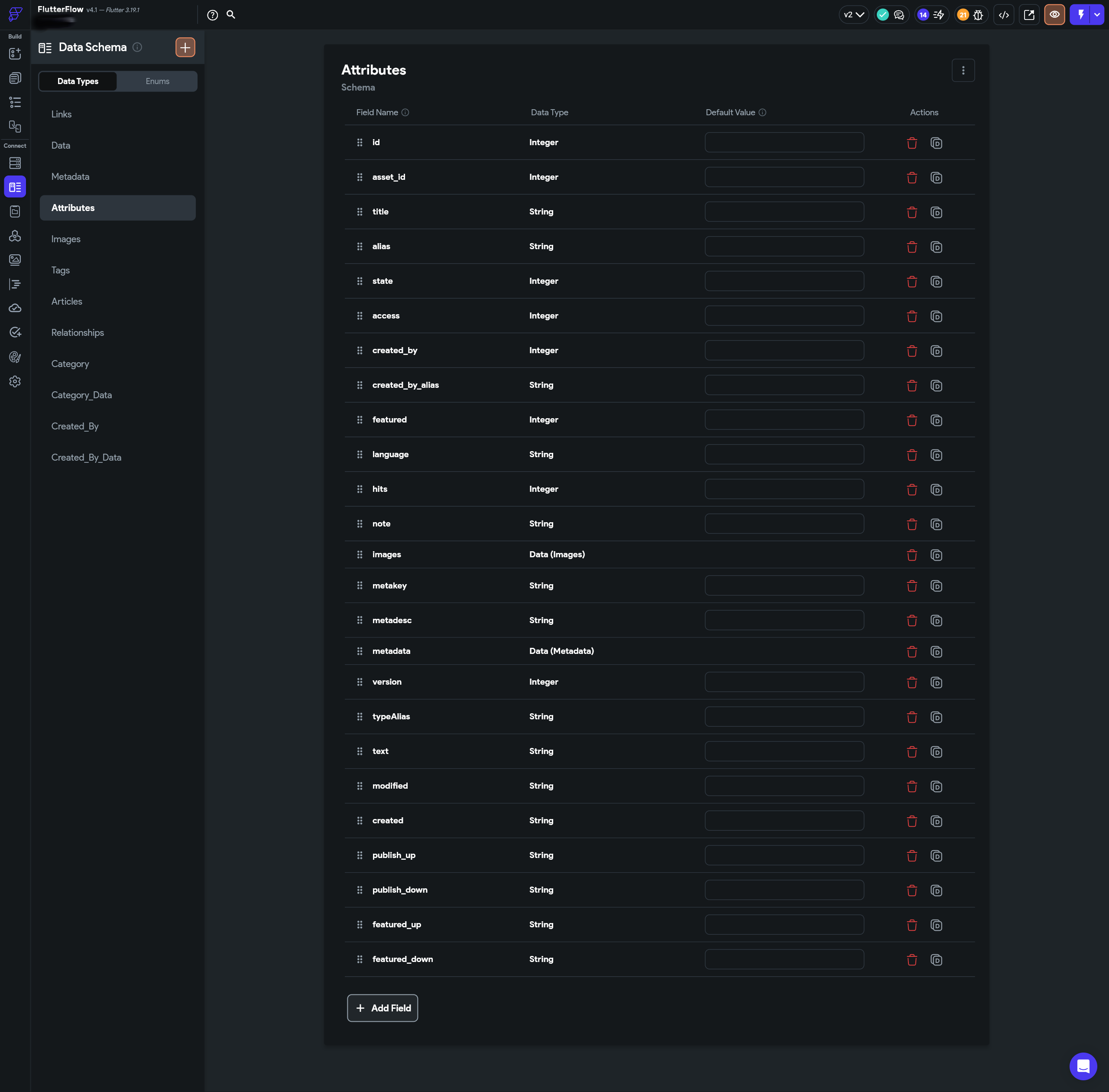The width and height of the screenshot is (1109, 1092).
Task: Duplicate the title field
Action: pos(936,212)
